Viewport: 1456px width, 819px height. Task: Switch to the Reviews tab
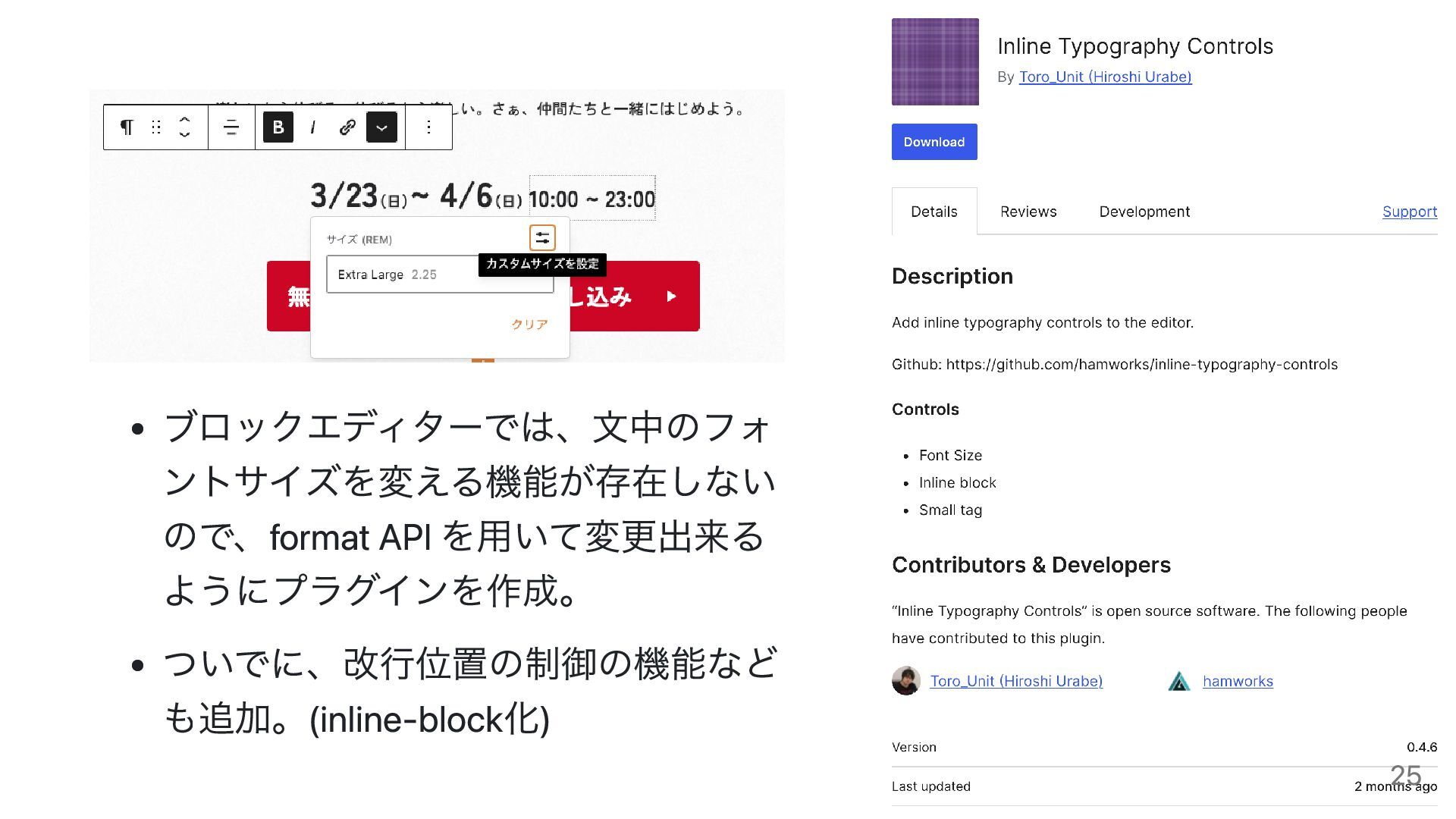tap(1028, 212)
